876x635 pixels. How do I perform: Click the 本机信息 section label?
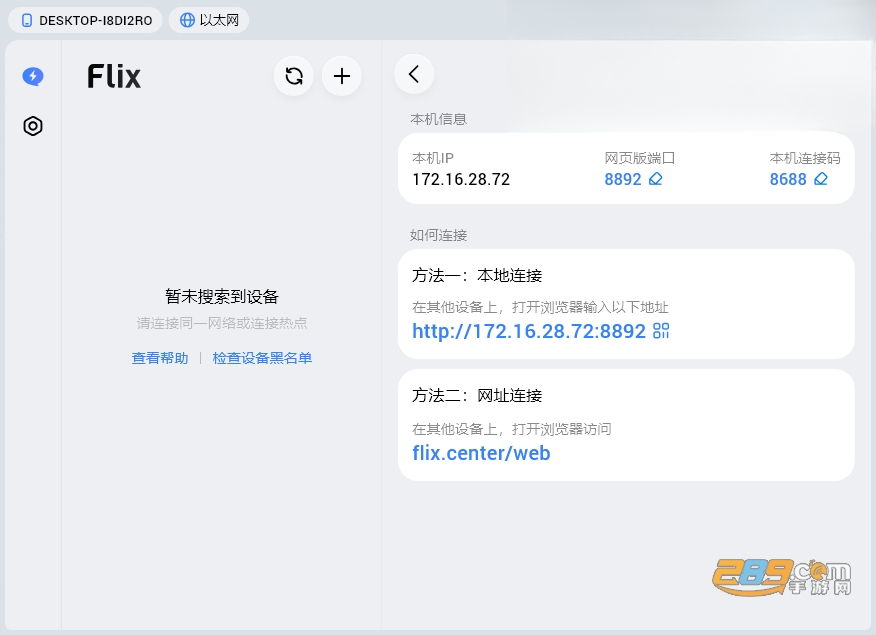point(439,119)
